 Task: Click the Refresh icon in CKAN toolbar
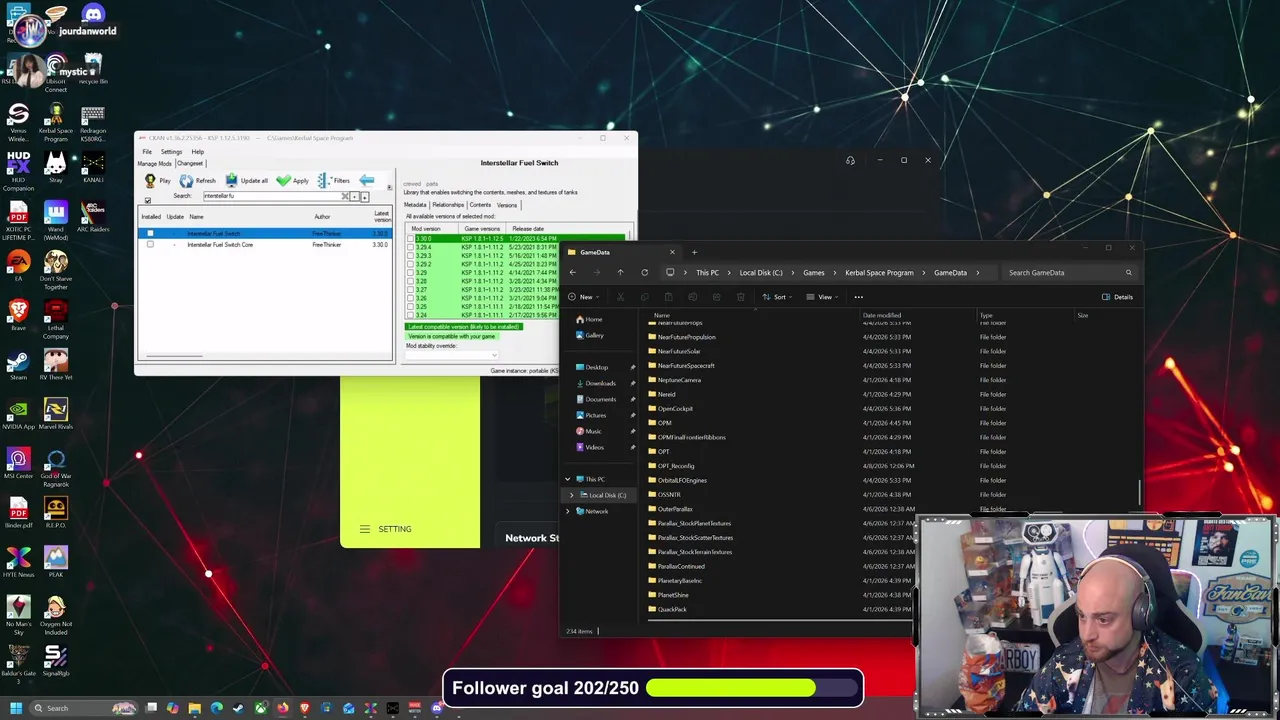click(x=186, y=181)
